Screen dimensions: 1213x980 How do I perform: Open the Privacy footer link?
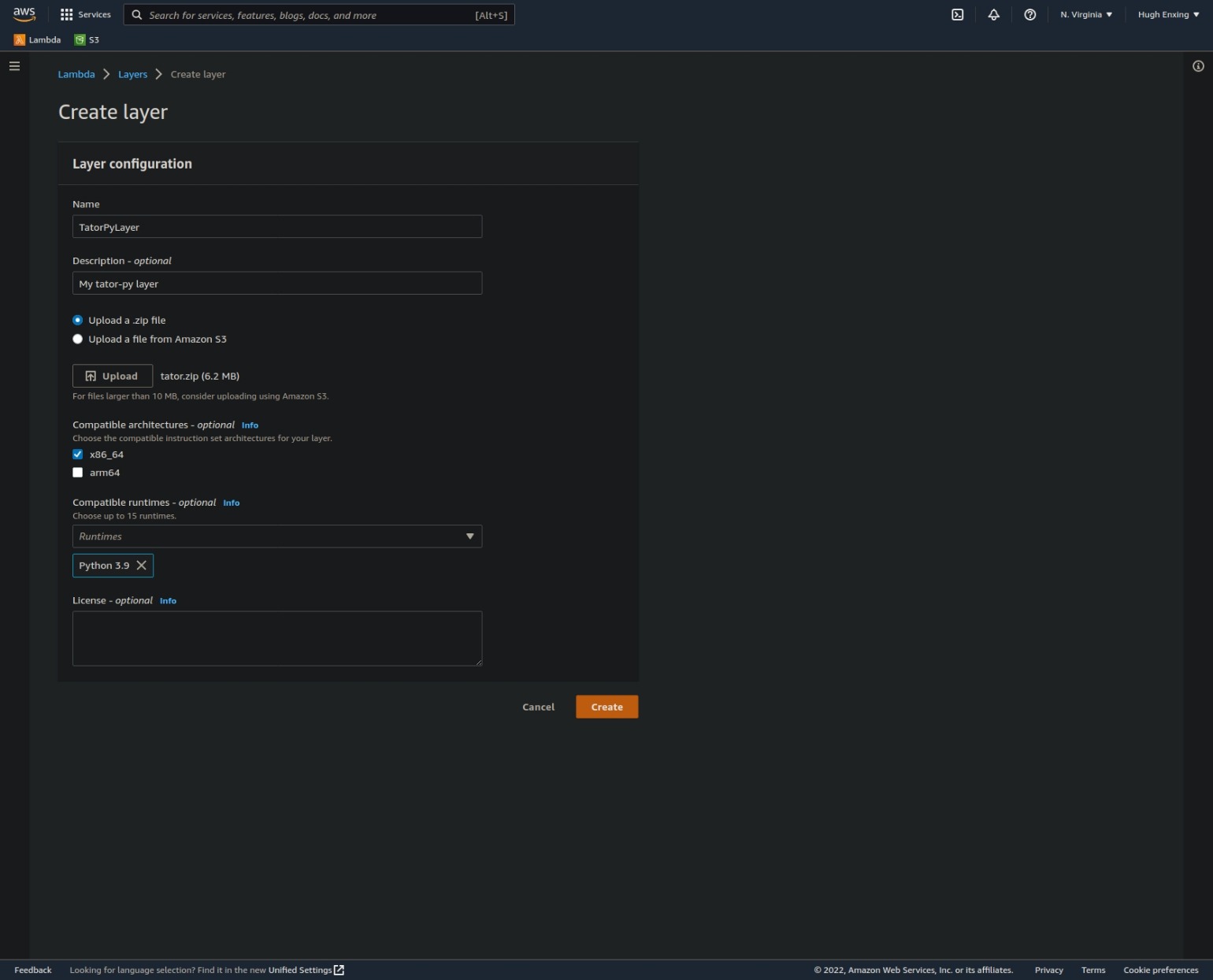point(1049,970)
